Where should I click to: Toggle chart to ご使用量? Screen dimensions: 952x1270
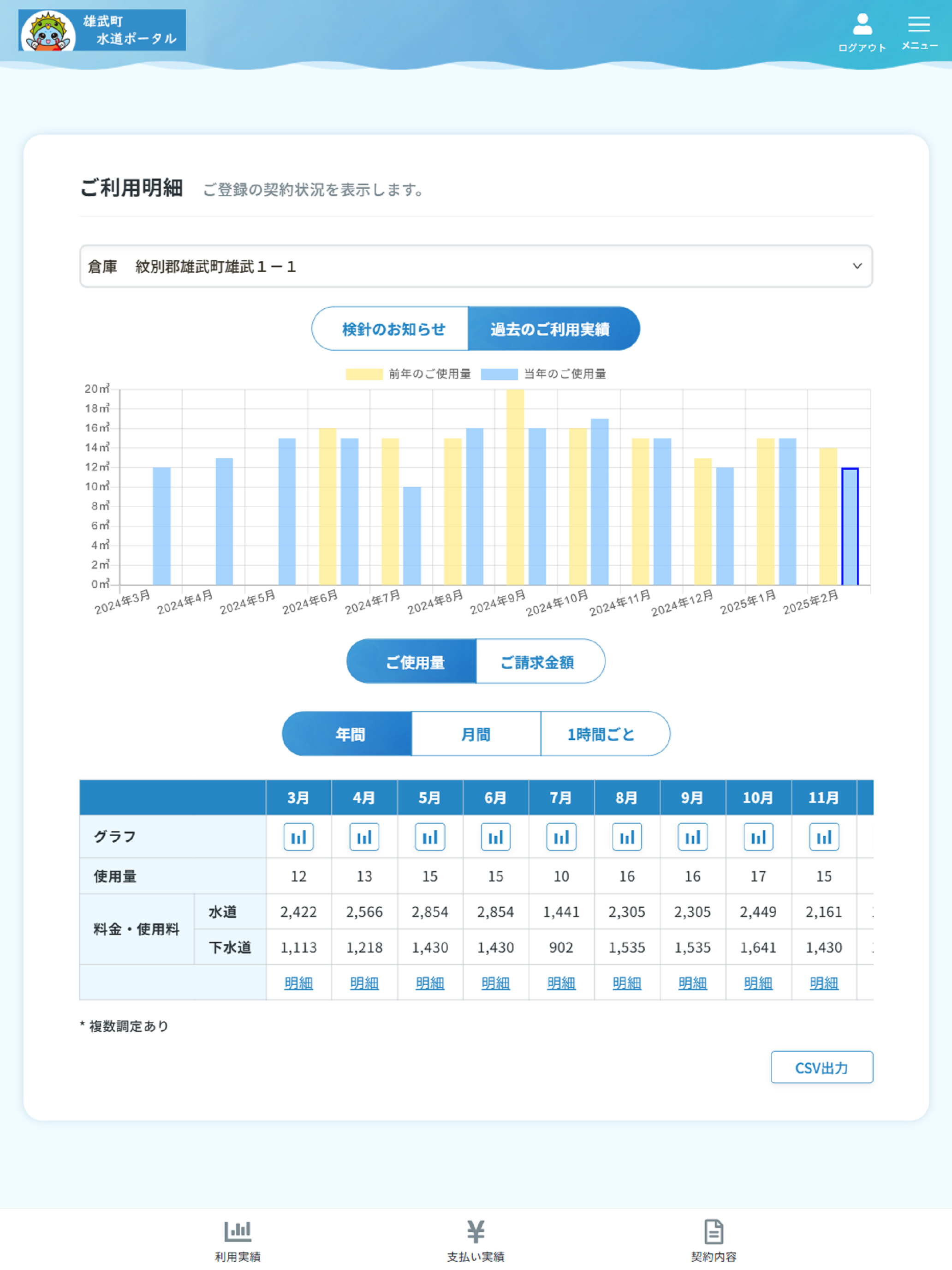point(411,661)
